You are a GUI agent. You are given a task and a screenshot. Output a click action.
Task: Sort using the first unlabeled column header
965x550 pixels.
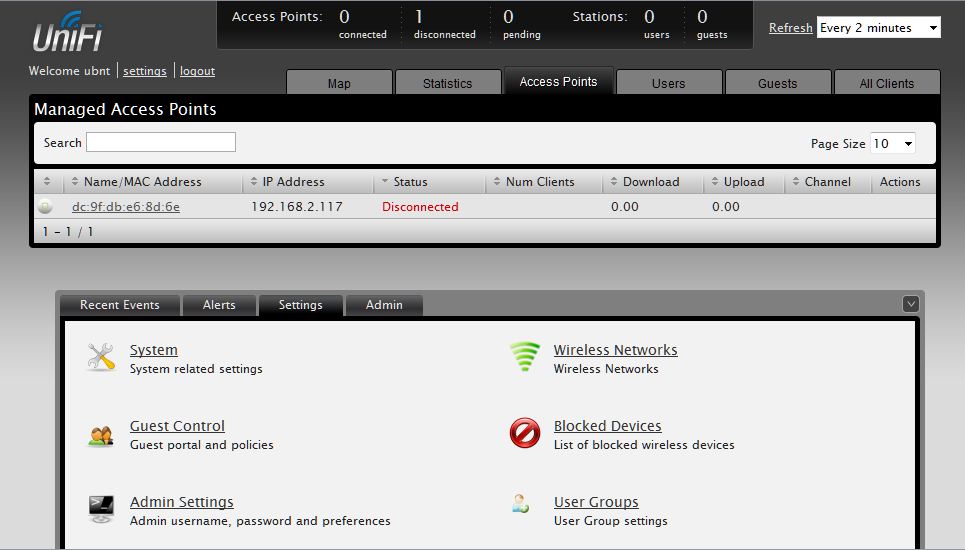(x=47, y=181)
